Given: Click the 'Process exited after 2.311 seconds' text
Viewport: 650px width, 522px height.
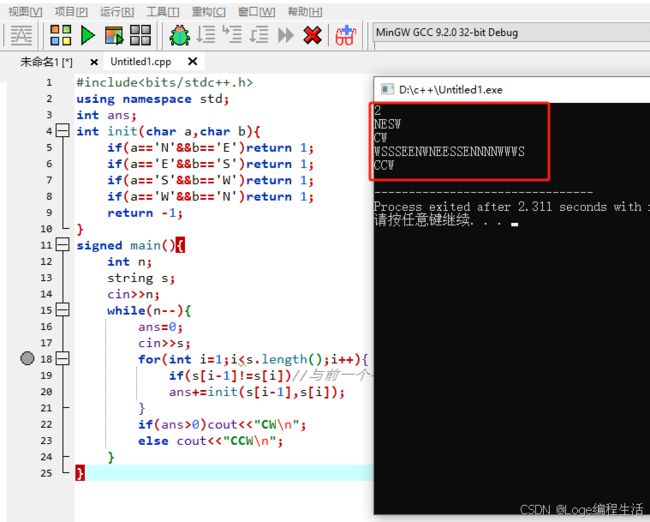Looking at the screenshot, I should pyautogui.click(x=511, y=206).
